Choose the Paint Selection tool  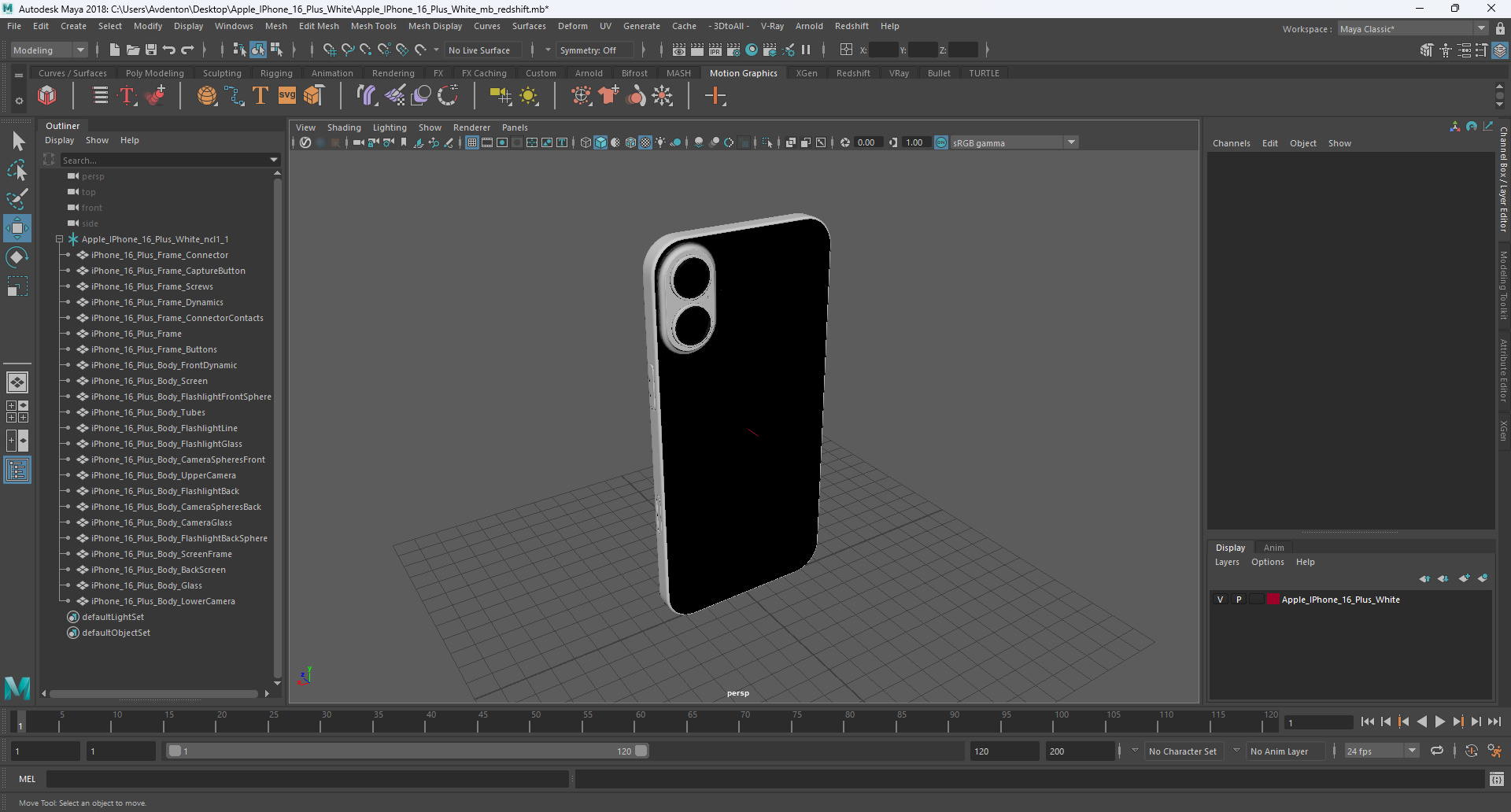click(x=17, y=199)
